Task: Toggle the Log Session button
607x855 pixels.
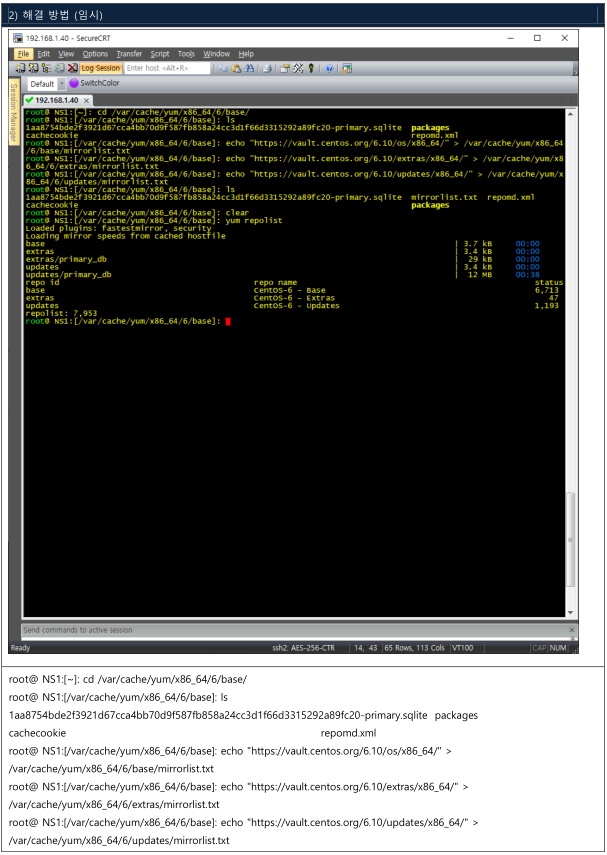Action: point(101,68)
